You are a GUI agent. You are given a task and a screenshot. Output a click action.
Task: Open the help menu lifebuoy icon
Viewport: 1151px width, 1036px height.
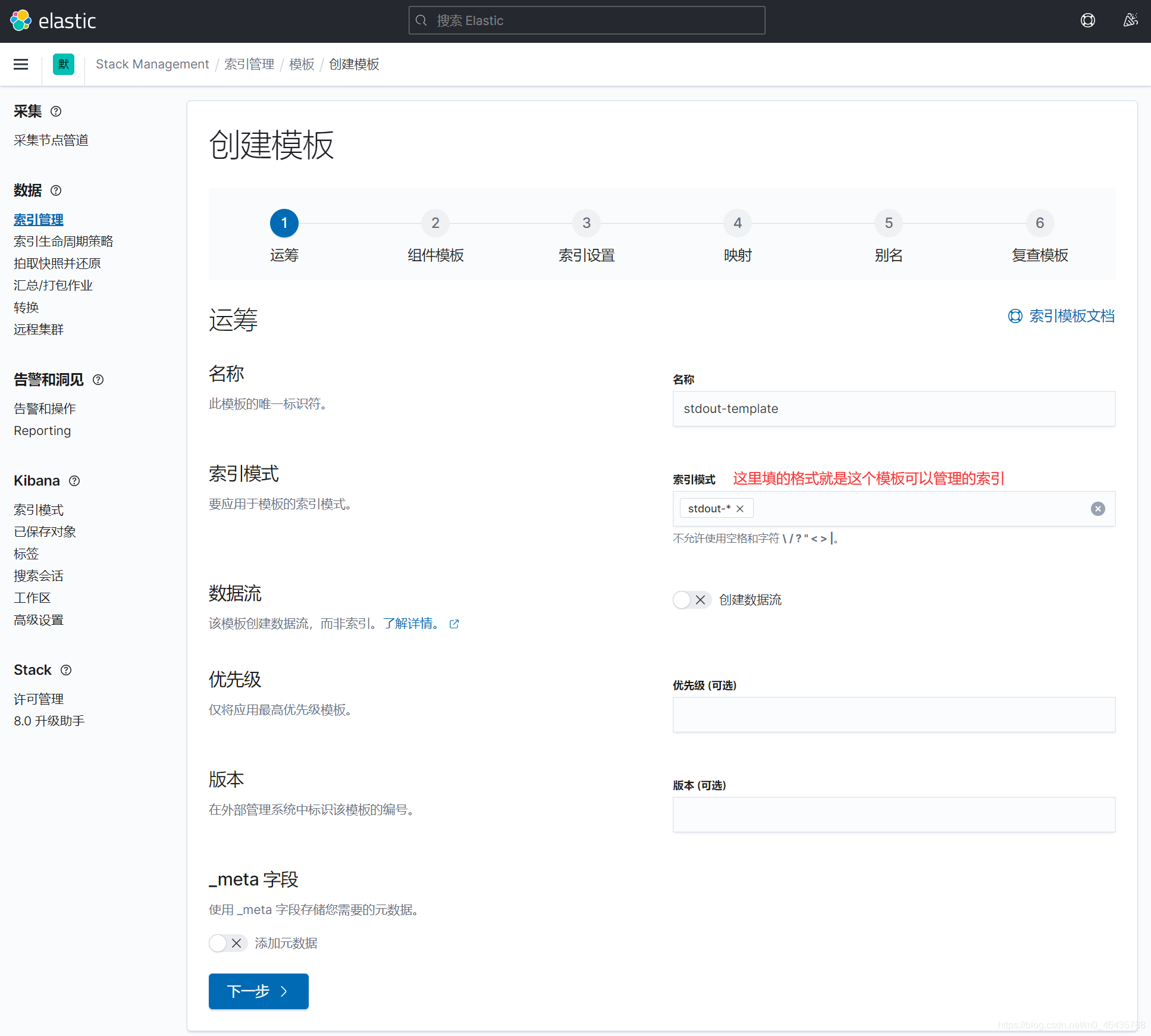tap(1087, 21)
